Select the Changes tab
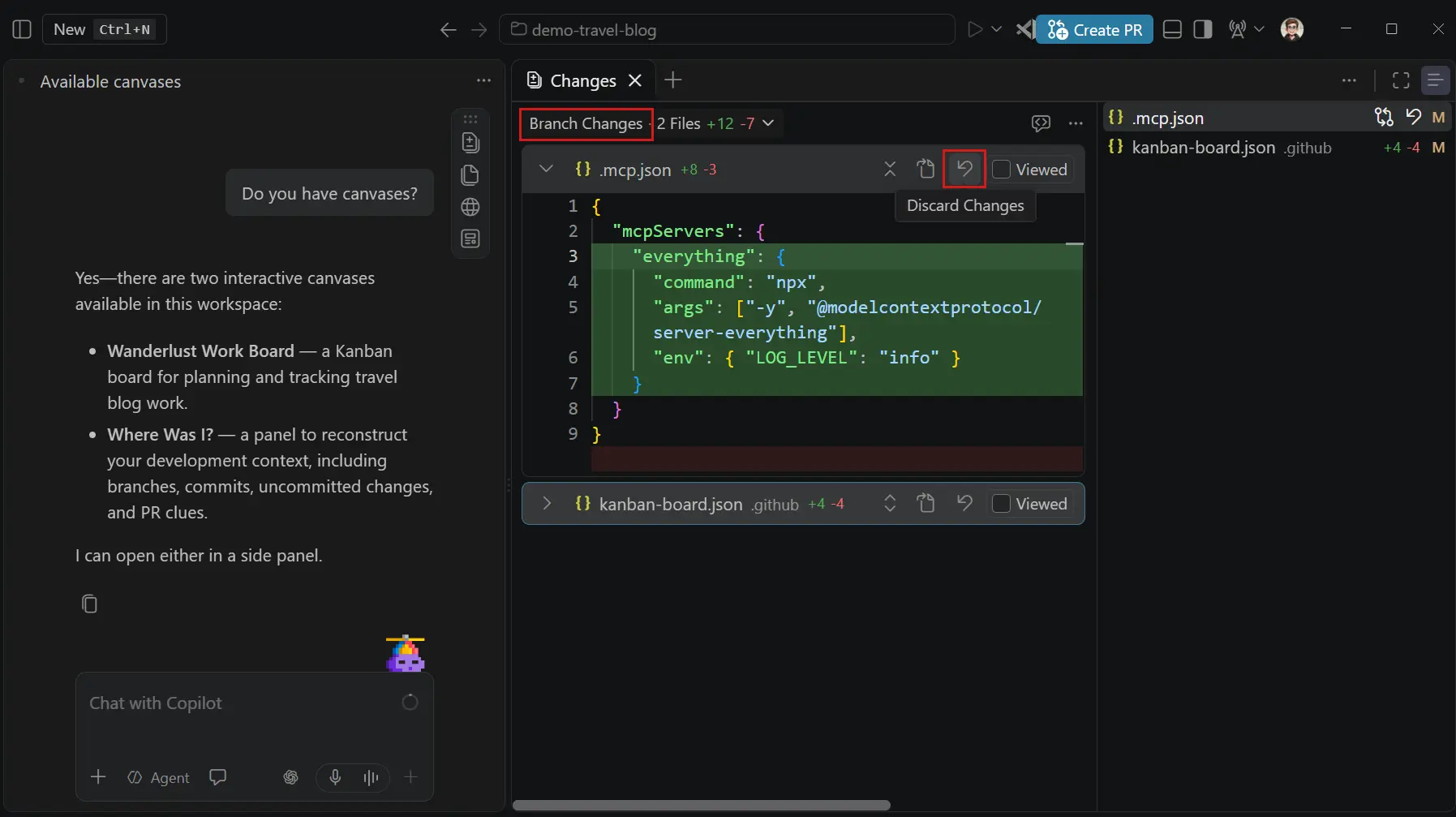 [573, 80]
